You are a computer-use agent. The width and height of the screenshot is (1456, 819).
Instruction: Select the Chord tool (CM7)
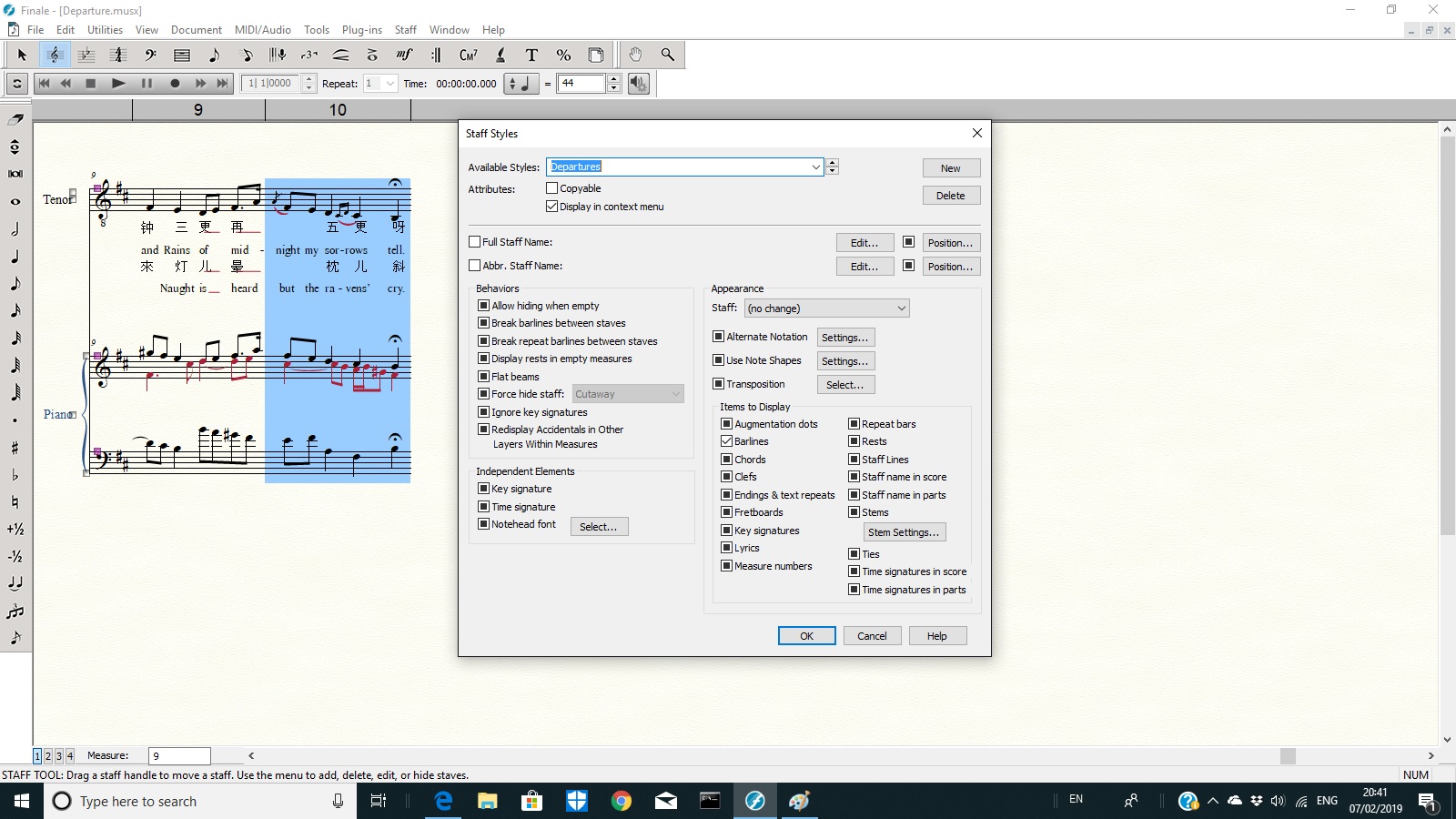point(468,55)
